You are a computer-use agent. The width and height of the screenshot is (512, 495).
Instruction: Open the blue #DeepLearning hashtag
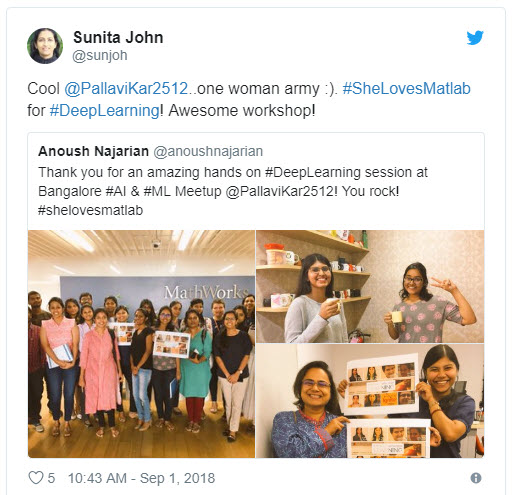pyautogui.click(x=104, y=111)
